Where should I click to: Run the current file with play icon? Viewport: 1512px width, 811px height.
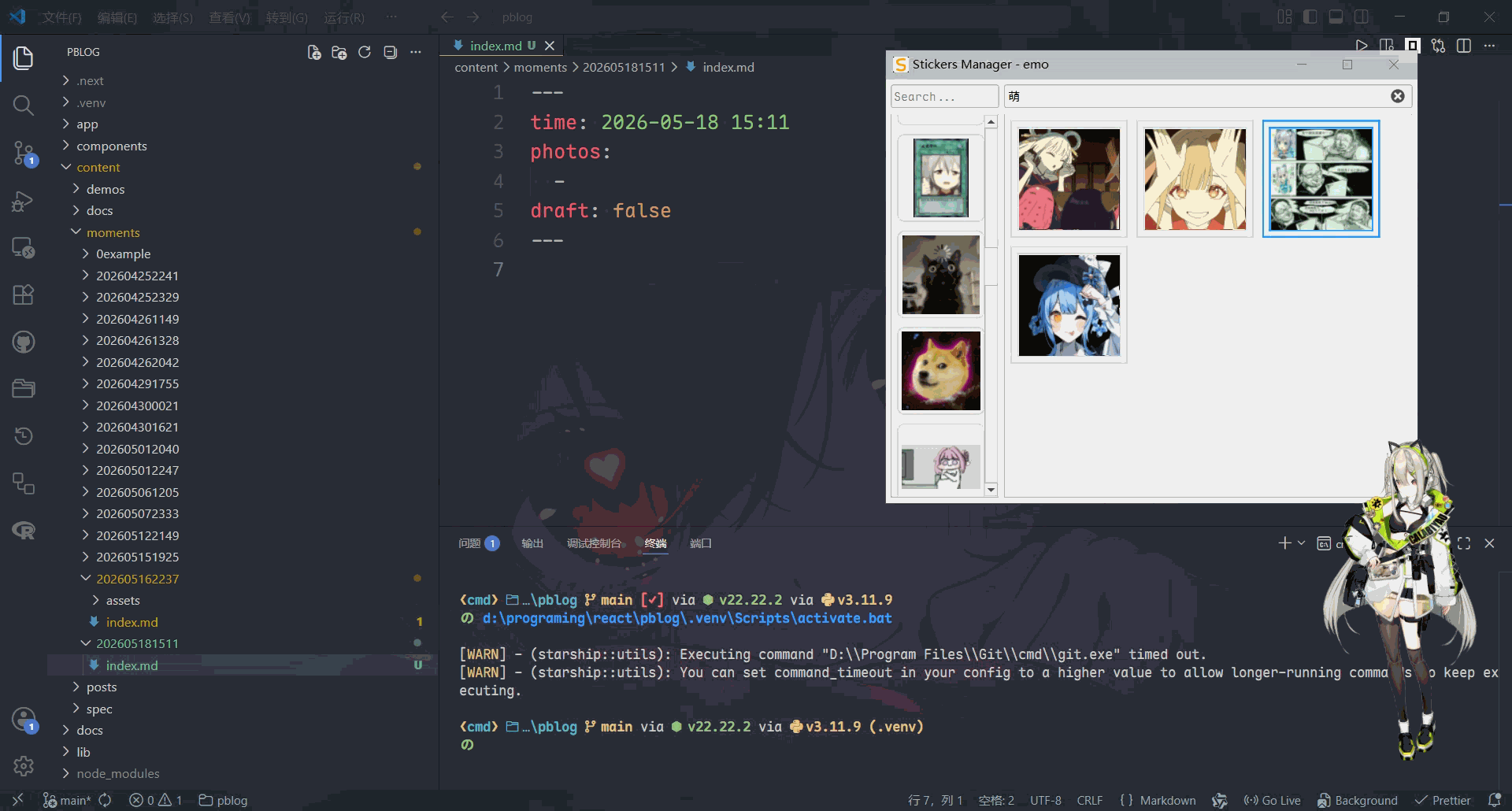coord(1361,46)
